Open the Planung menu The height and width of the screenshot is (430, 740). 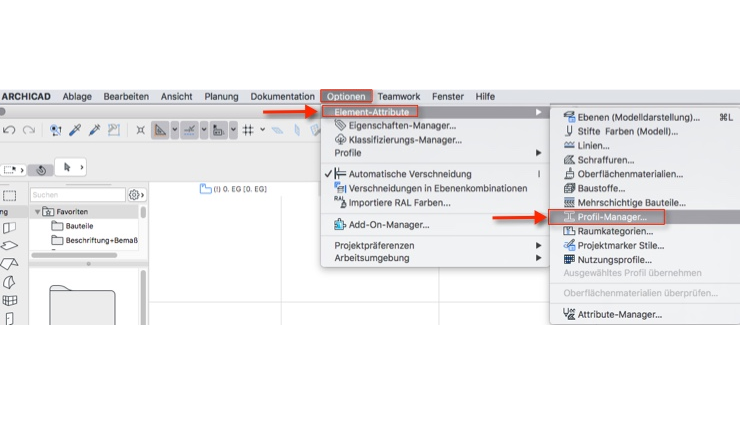[x=221, y=96]
